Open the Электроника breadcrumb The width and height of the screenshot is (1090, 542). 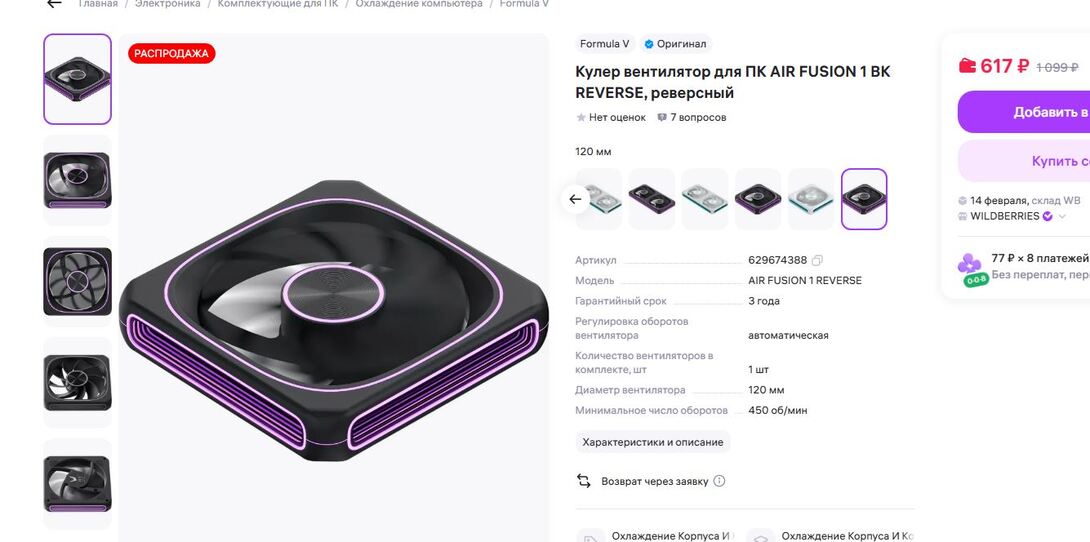[x=168, y=3]
